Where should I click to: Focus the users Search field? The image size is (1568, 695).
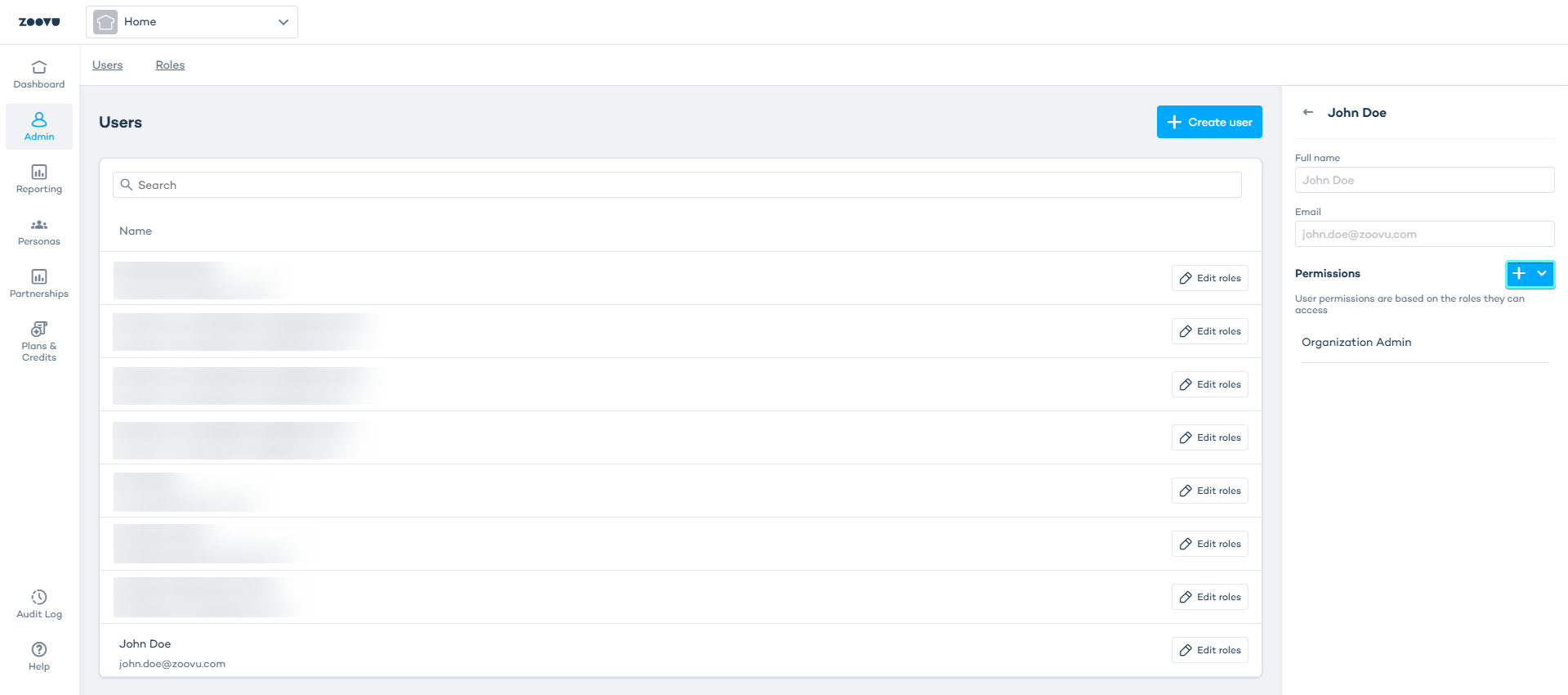click(x=677, y=185)
